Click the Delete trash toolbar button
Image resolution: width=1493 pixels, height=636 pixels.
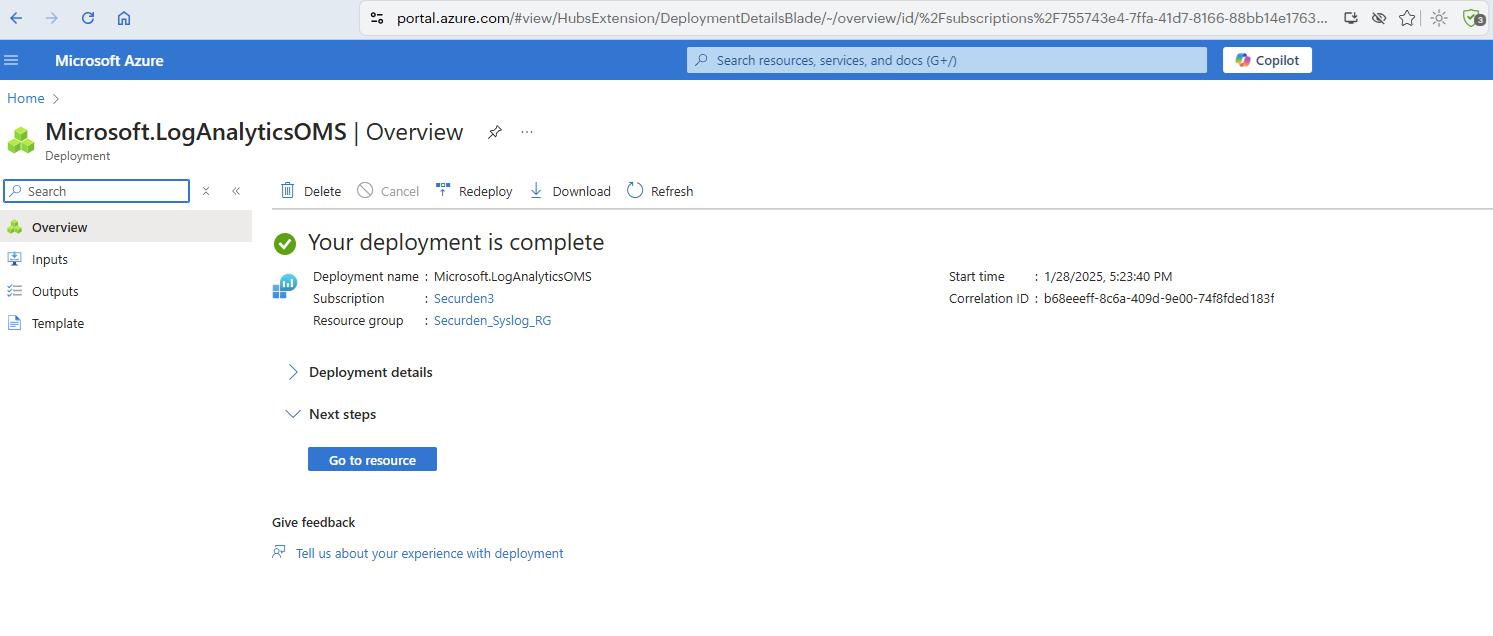click(x=310, y=191)
